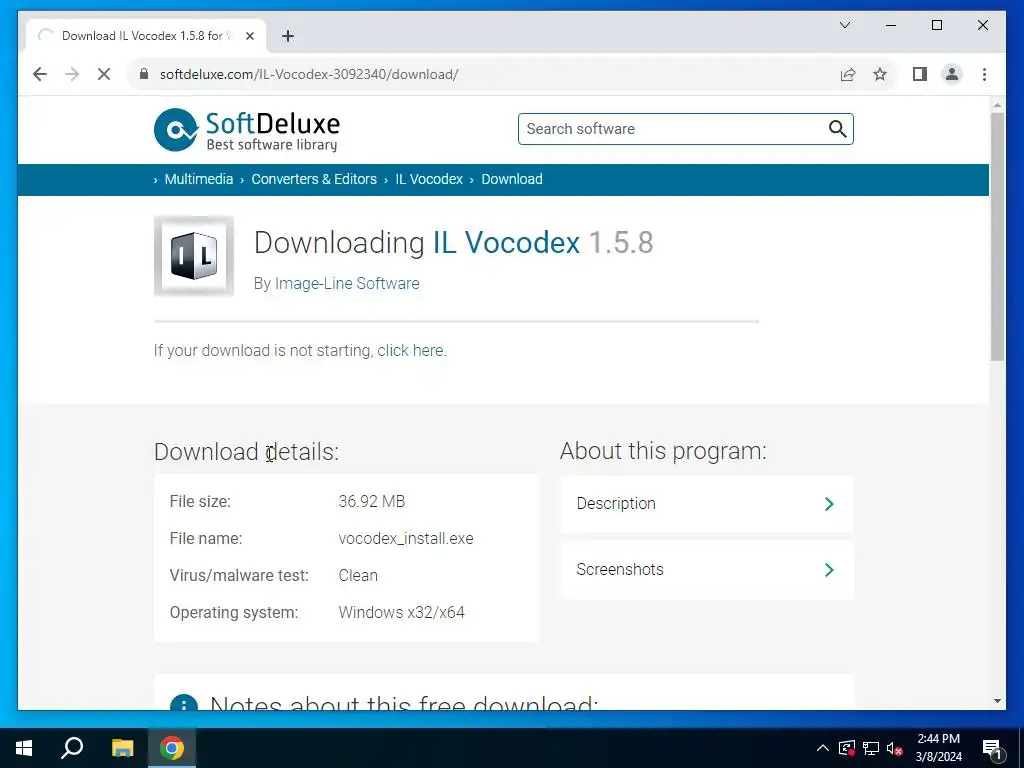
Task: Open the Multimedia breadcrumb
Action: 199,179
